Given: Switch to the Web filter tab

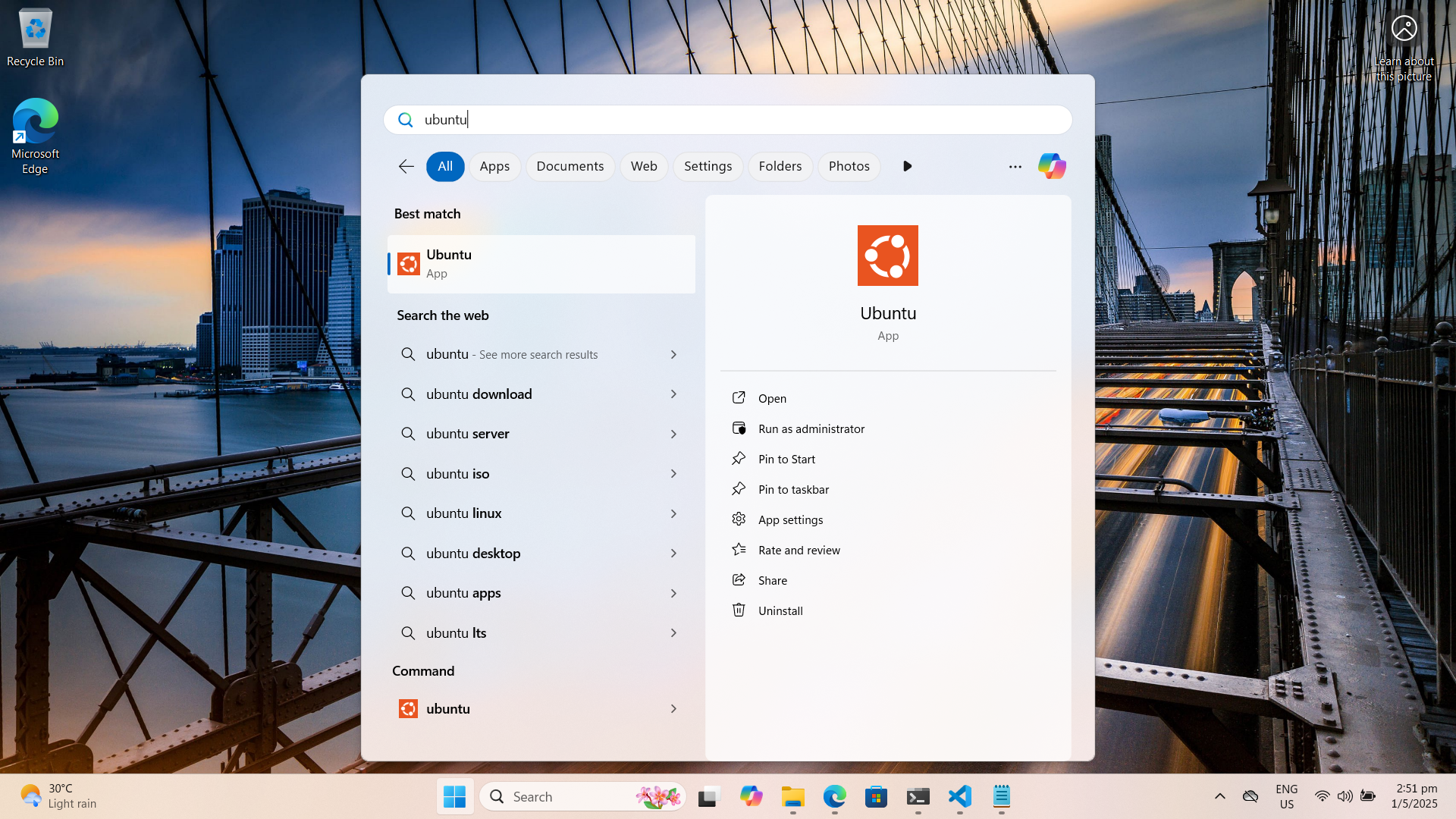Looking at the screenshot, I should 644,166.
